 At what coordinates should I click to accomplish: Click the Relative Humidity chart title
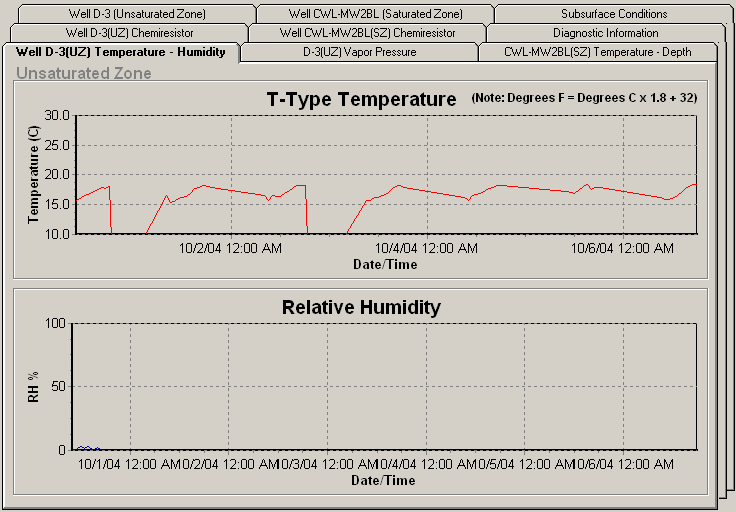tap(361, 307)
